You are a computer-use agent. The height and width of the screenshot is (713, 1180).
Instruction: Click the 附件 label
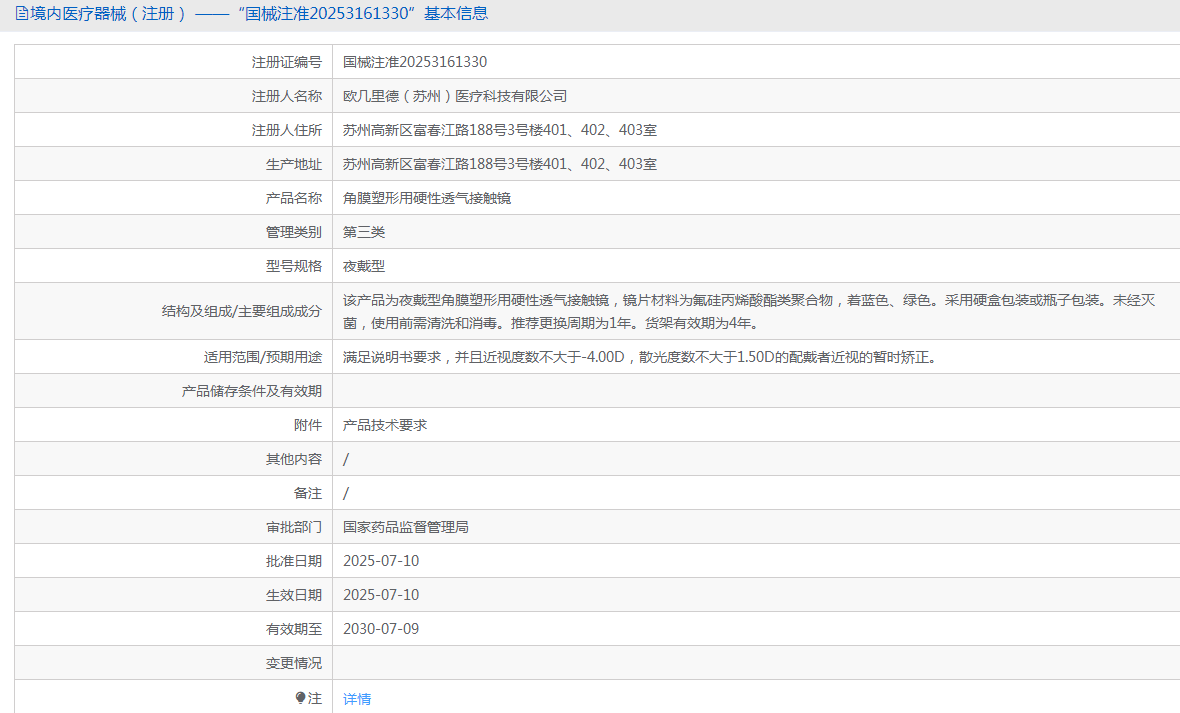308,425
